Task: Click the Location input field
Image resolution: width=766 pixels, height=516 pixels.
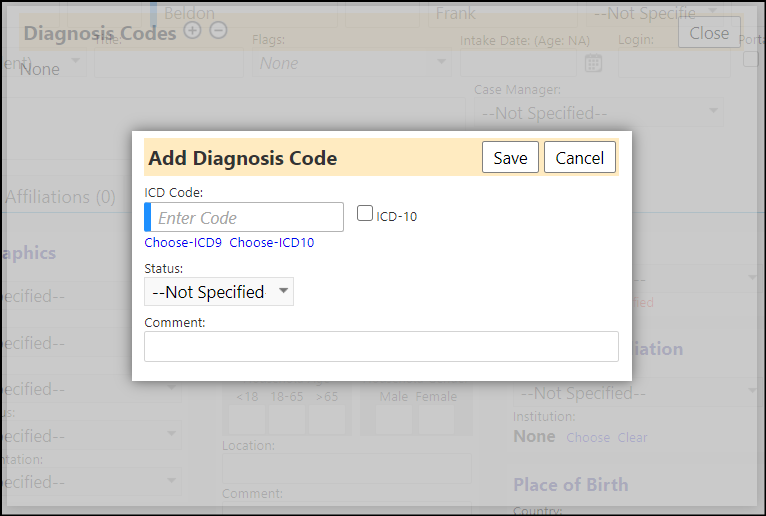Action: [347, 468]
